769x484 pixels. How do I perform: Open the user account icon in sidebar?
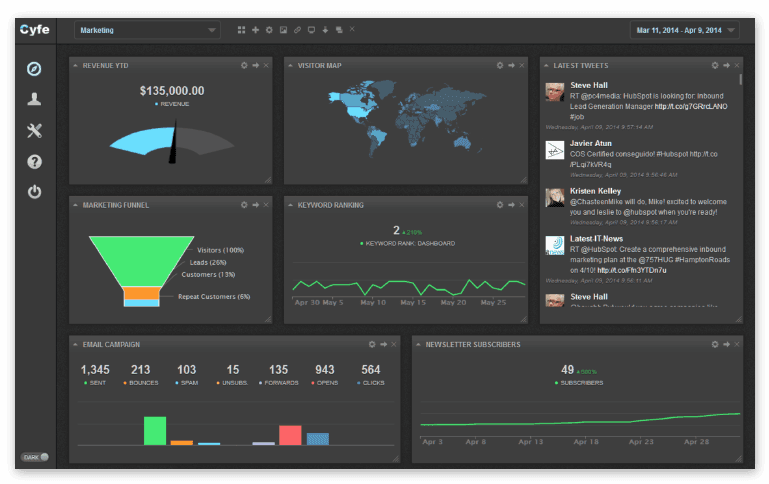(34, 100)
